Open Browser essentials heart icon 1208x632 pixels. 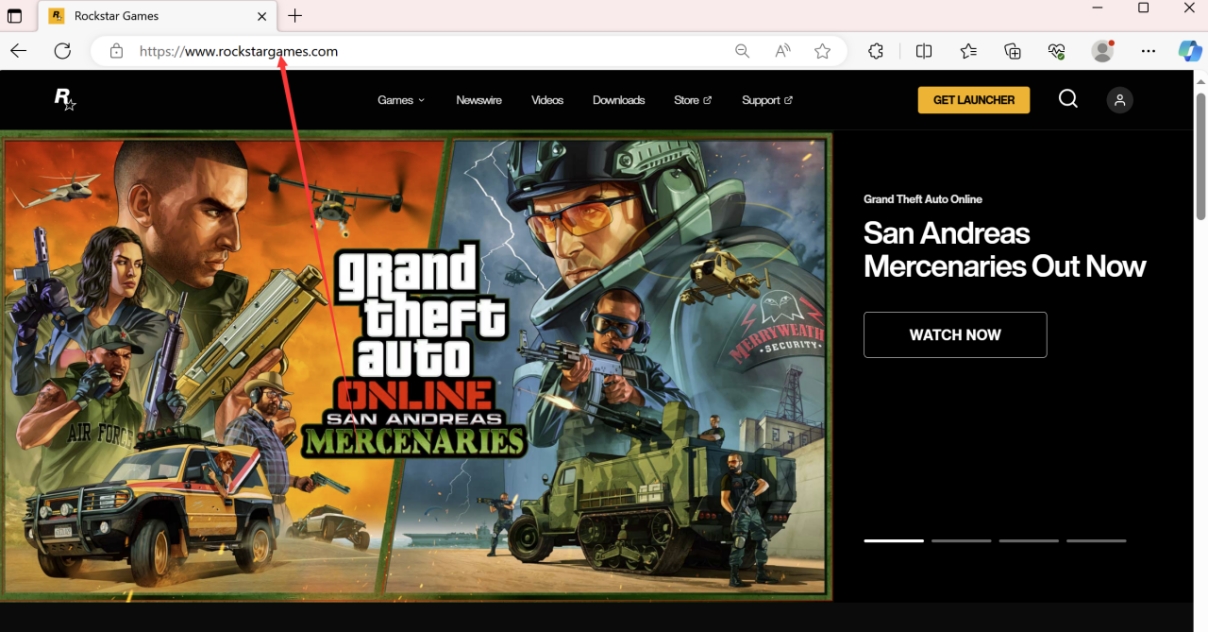1057,51
